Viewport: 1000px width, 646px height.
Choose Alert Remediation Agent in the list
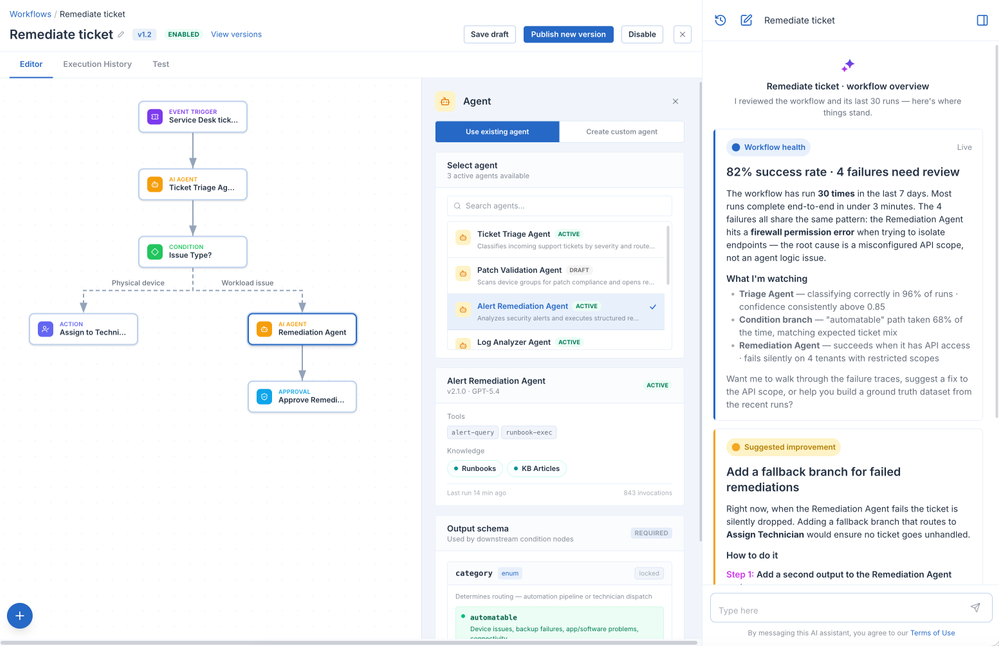[x=556, y=312]
